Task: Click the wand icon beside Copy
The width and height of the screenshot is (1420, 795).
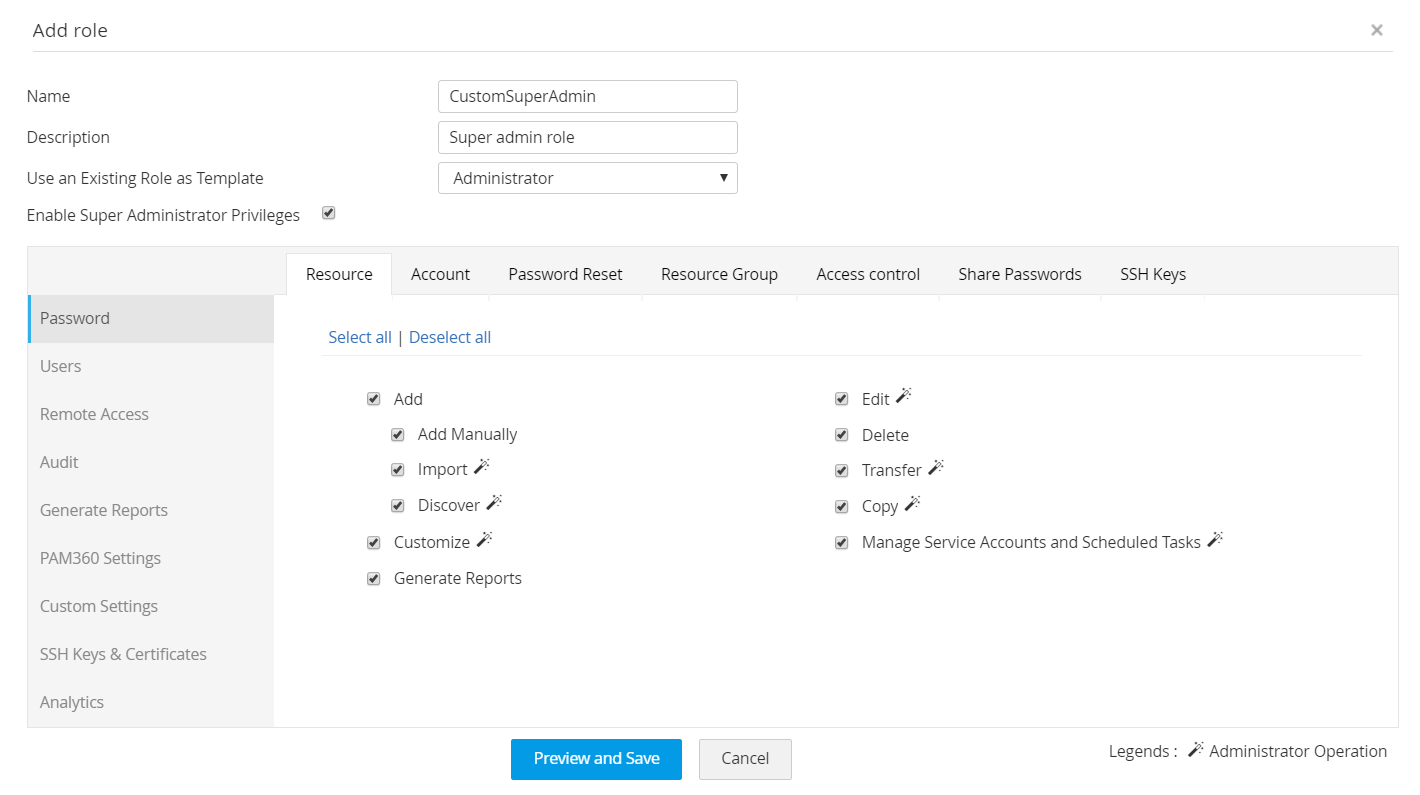Action: (x=912, y=503)
